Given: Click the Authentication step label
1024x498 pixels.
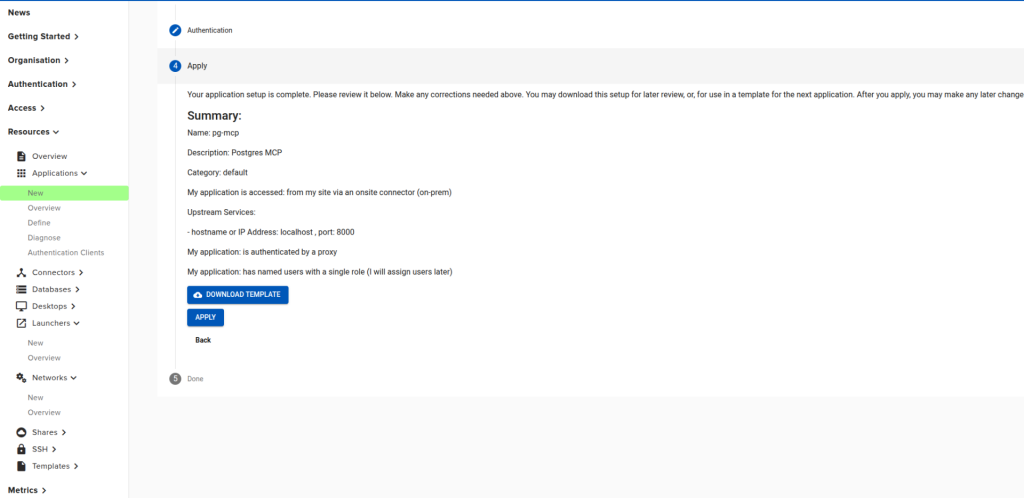Looking at the screenshot, I should coord(210,31).
